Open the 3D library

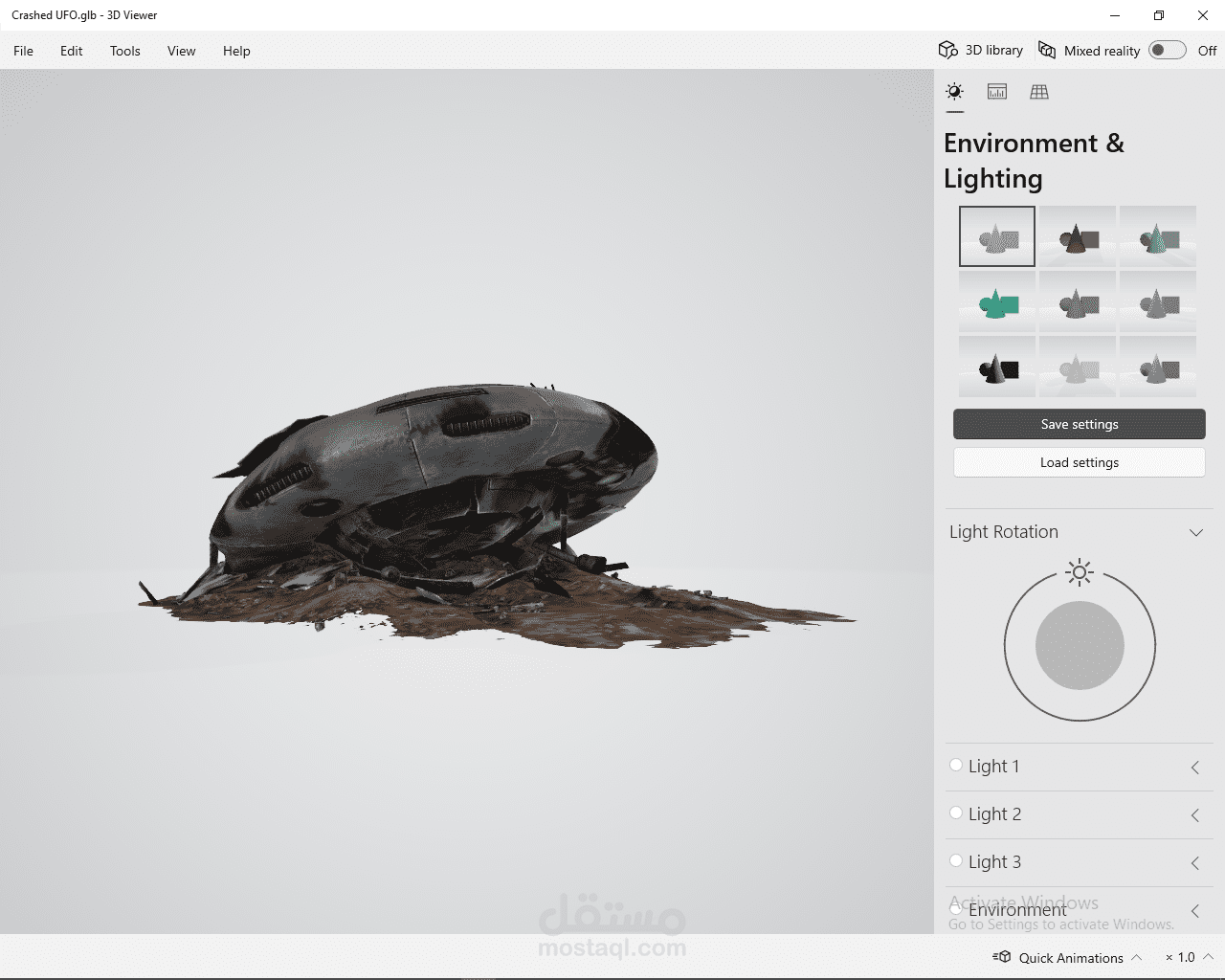pos(981,50)
